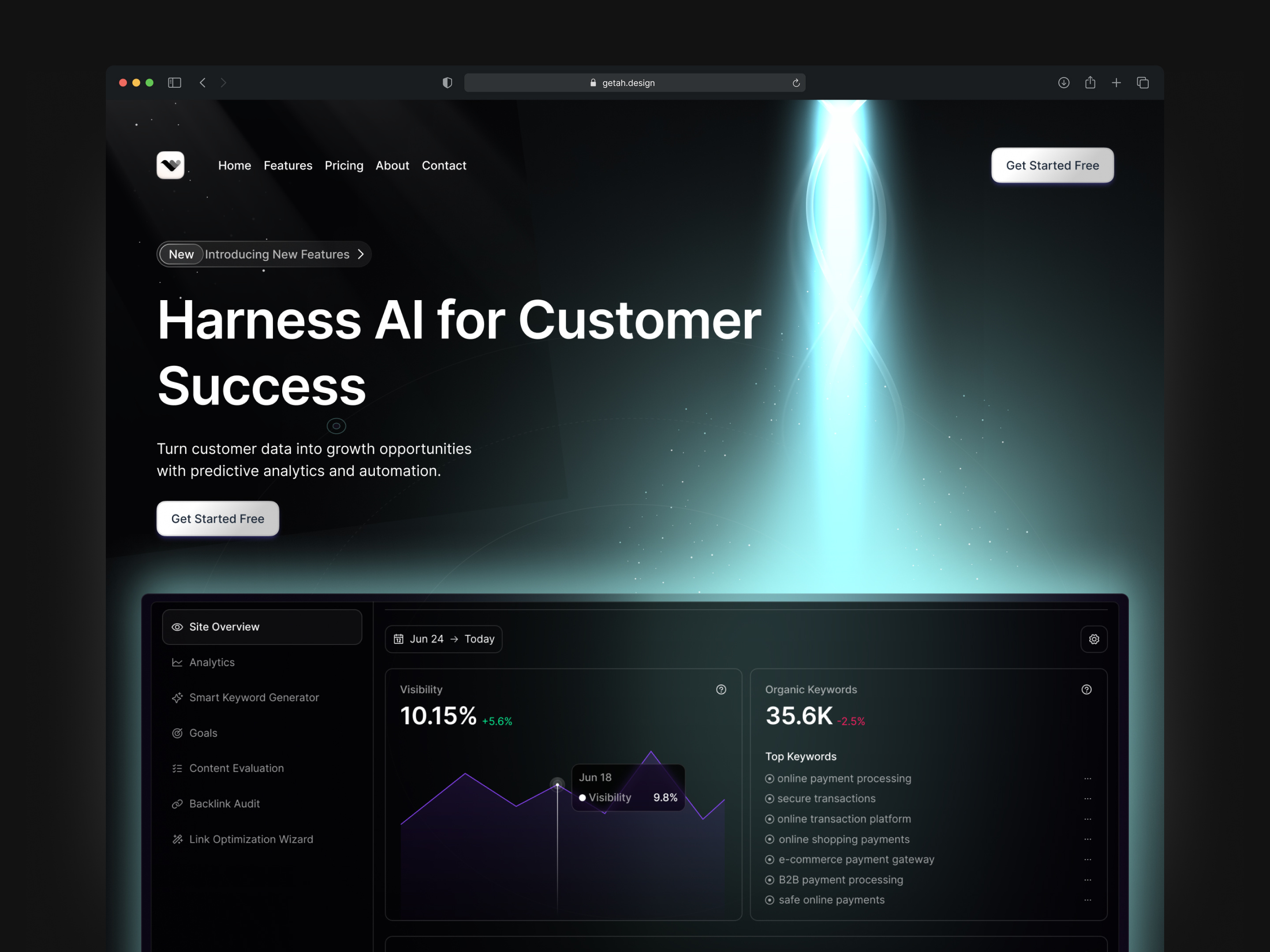
Task: Click the chart marker at Jun 18
Action: pyautogui.click(x=557, y=785)
